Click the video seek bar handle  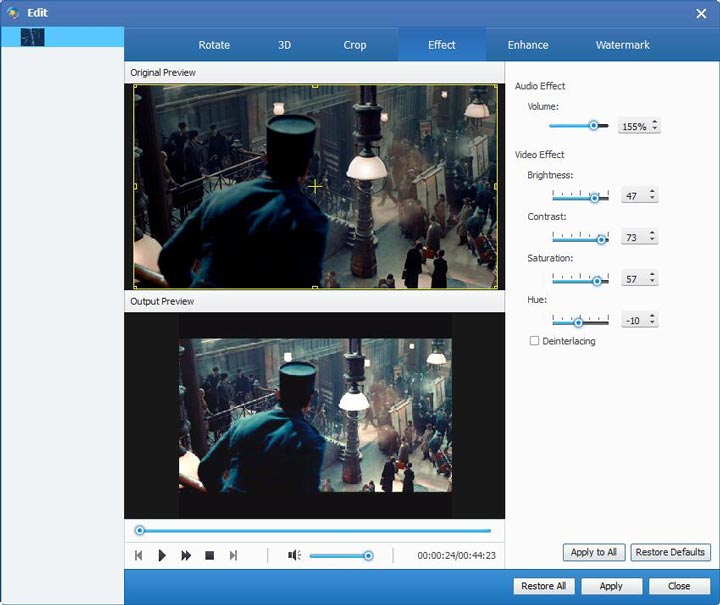(x=140, y=531)
